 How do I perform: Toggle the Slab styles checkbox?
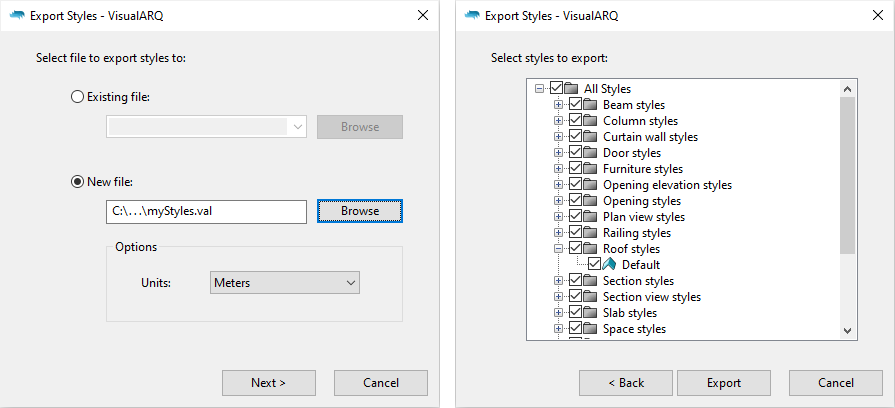575,312
